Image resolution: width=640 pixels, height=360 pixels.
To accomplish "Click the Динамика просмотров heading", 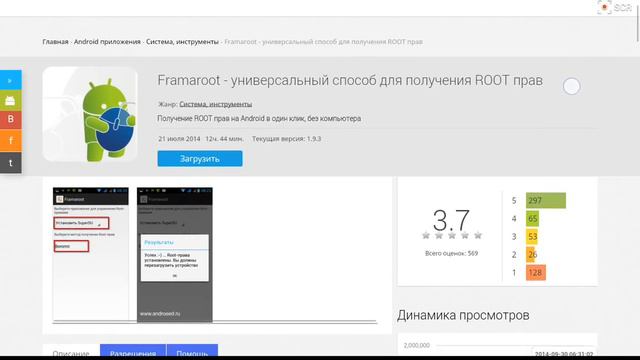I will click(x=463, y=315).
